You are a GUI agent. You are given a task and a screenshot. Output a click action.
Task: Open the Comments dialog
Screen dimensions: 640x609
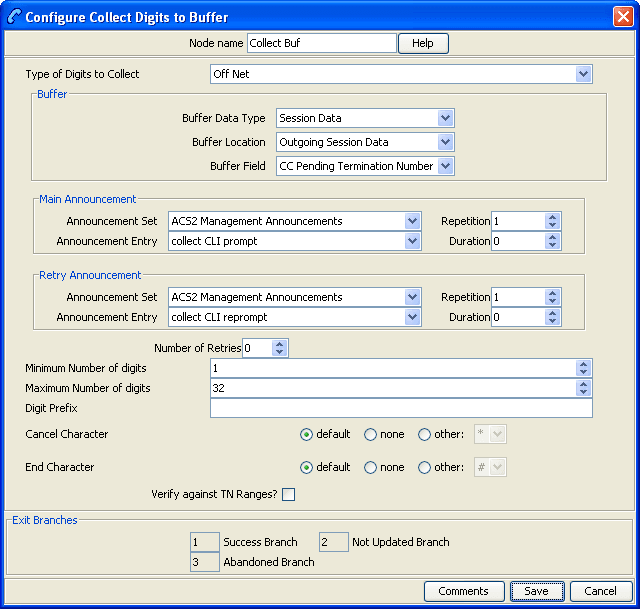click(463, 591)
